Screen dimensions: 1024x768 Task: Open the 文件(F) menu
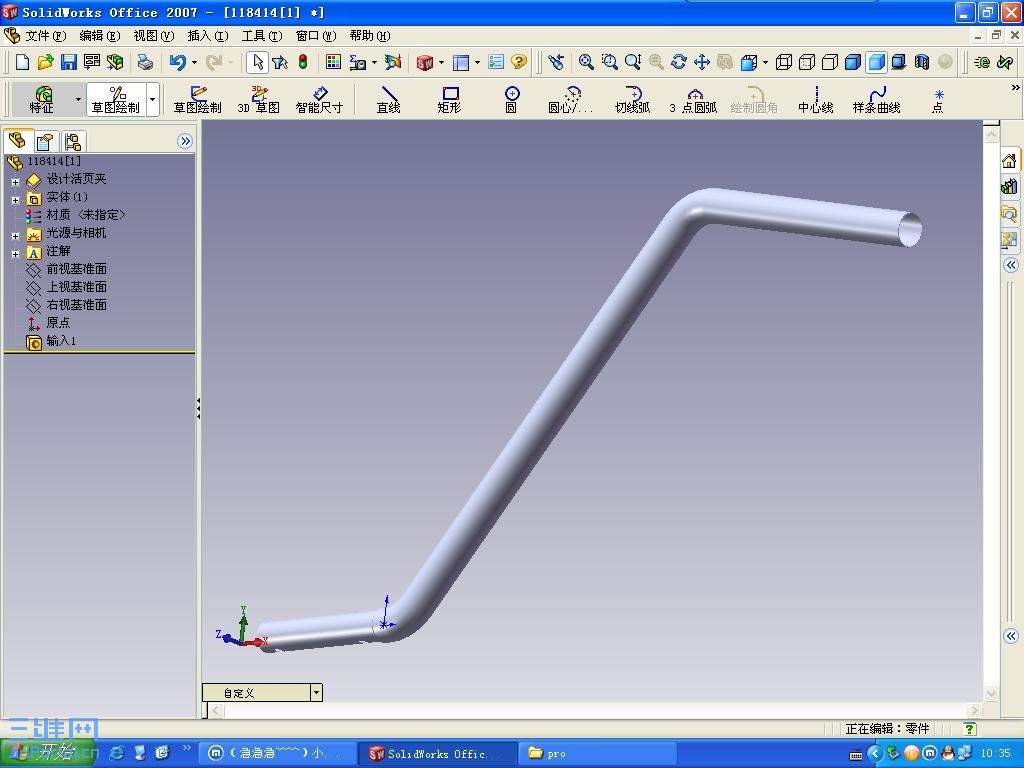click(46, 35)
